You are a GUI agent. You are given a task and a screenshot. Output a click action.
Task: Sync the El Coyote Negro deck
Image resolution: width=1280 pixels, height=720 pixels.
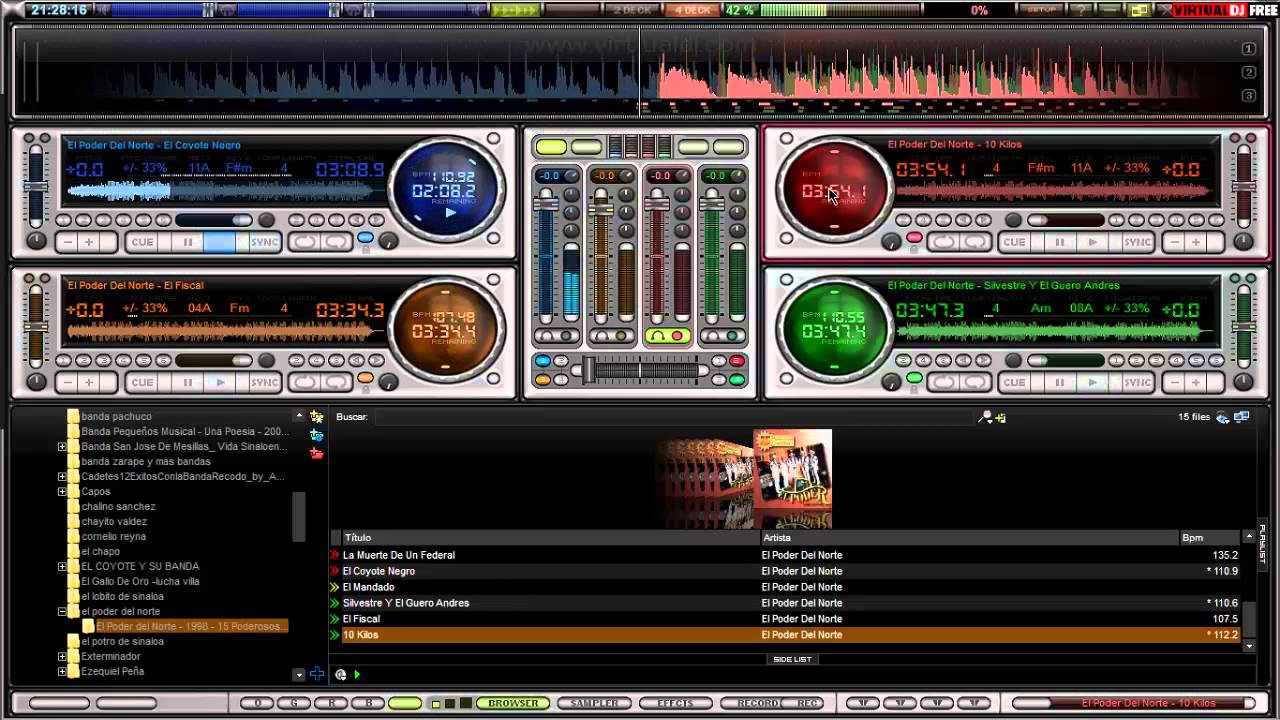click(x=265, y=242)
